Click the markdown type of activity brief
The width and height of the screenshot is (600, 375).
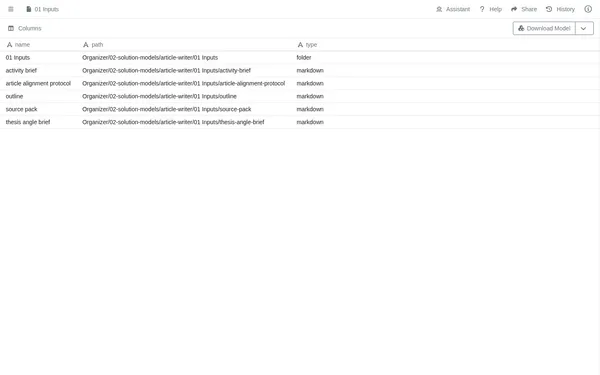point(310,71)
